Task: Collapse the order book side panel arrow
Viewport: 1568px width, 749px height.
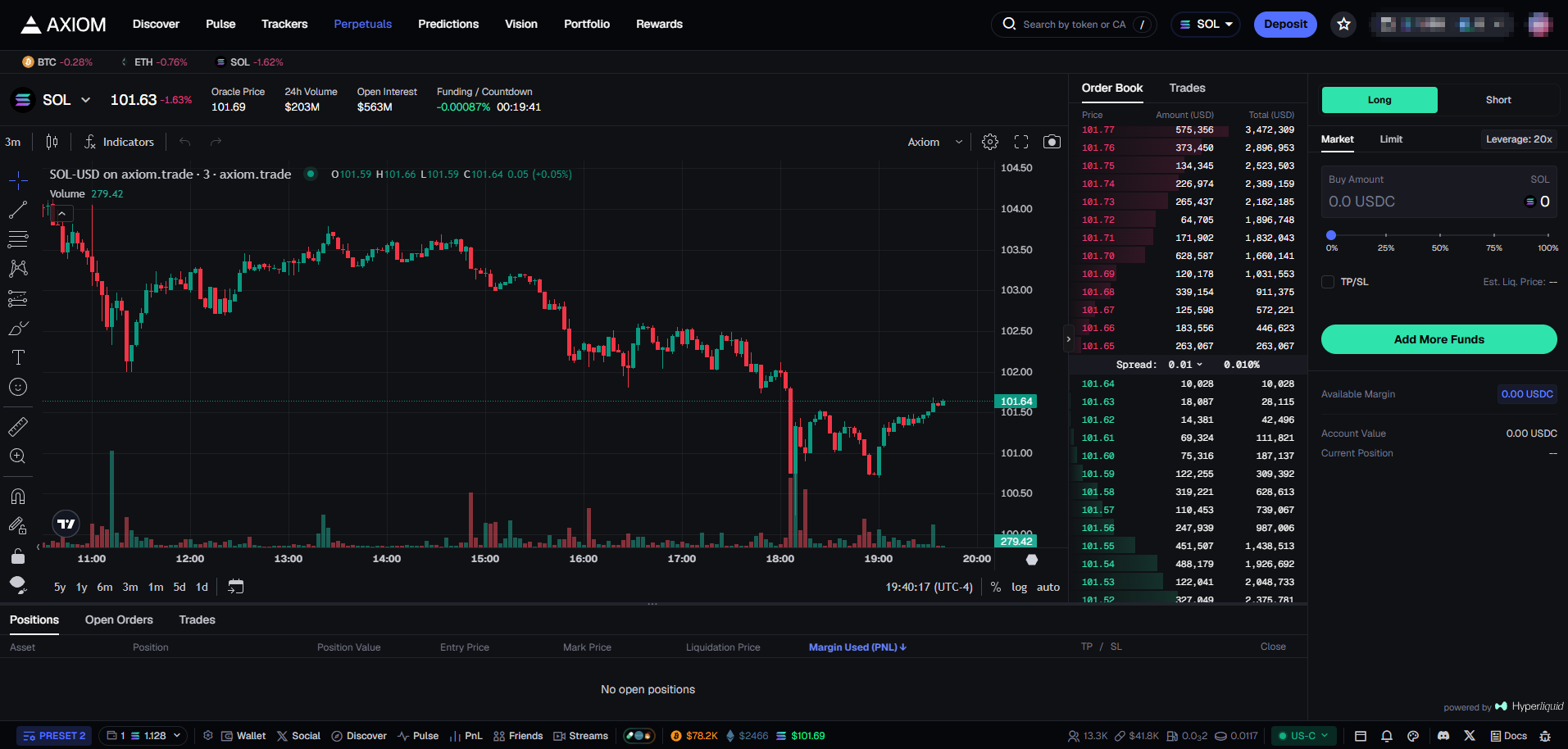Action: pos(1068,338)
